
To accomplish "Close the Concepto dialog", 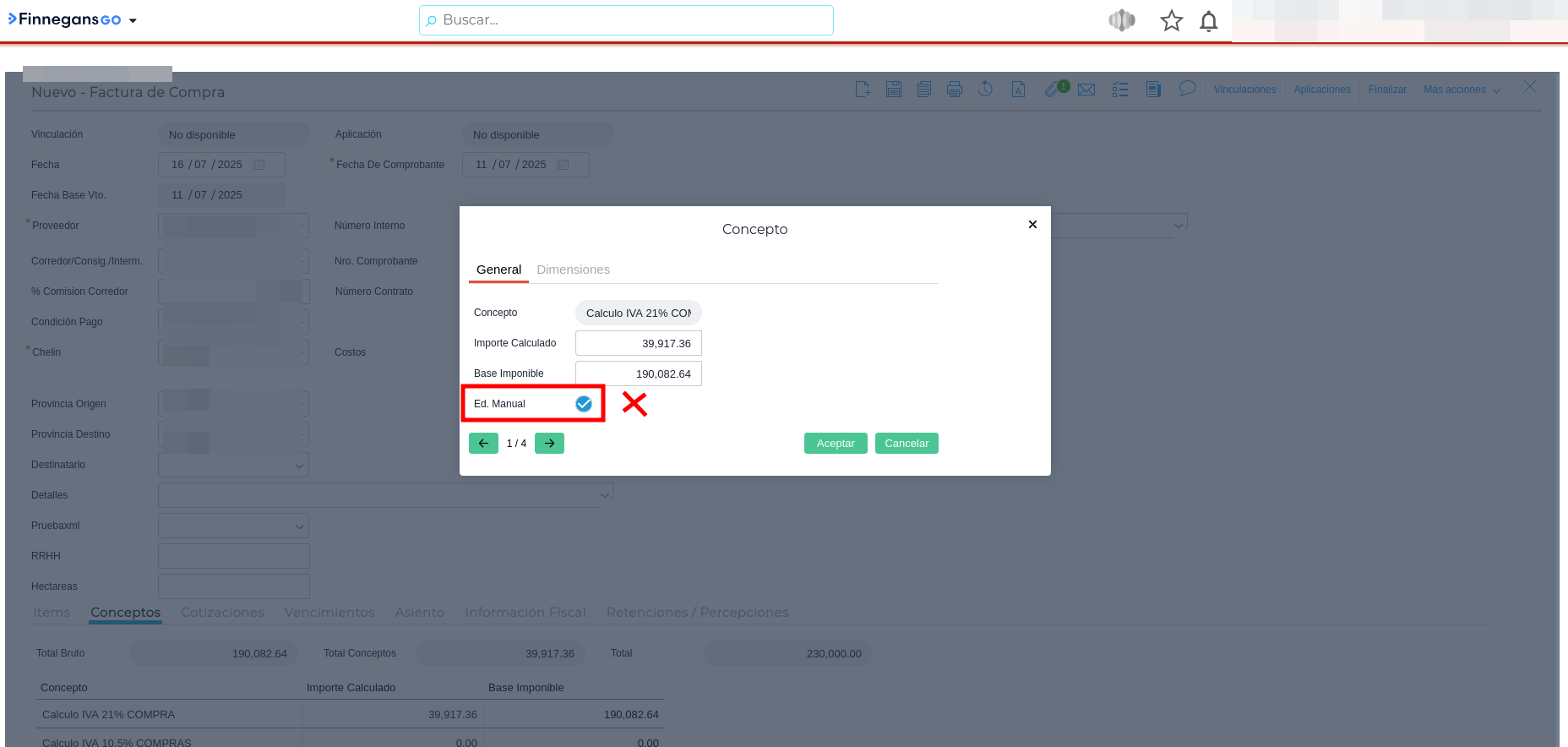I will point(1032,225).
